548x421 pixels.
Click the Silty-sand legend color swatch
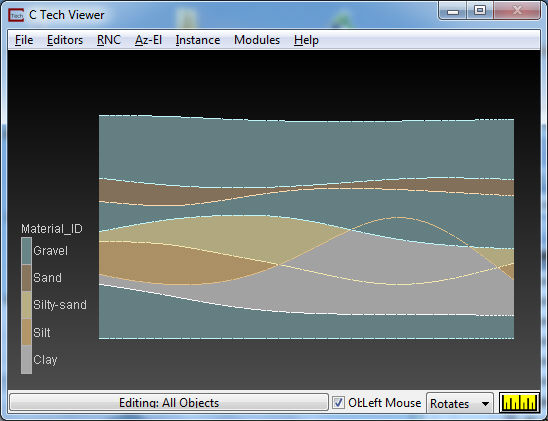pyautogui.click(x=26, y=305)
